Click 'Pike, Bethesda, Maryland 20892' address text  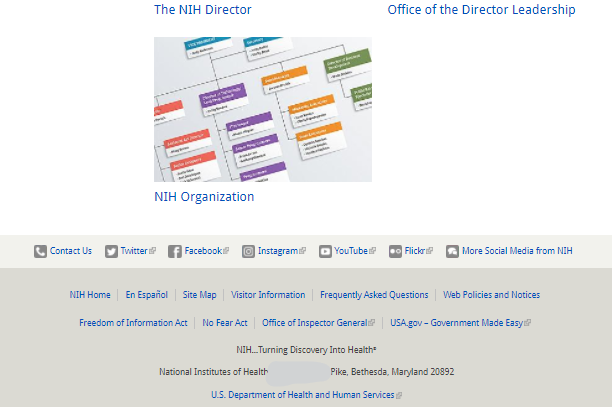pos(392,371)
